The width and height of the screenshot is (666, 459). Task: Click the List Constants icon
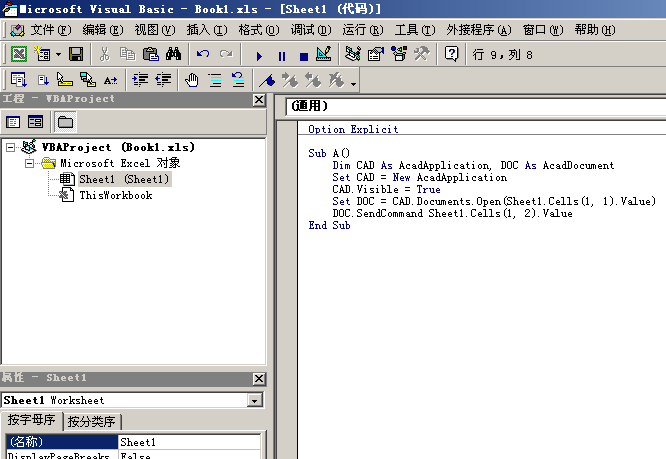[x=42, y=79]
